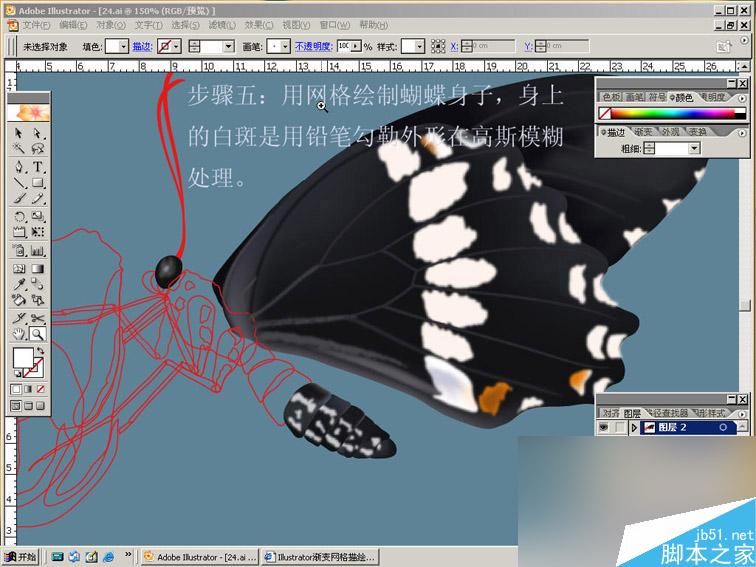Select the Mesh tool

(x=19, y=269)
